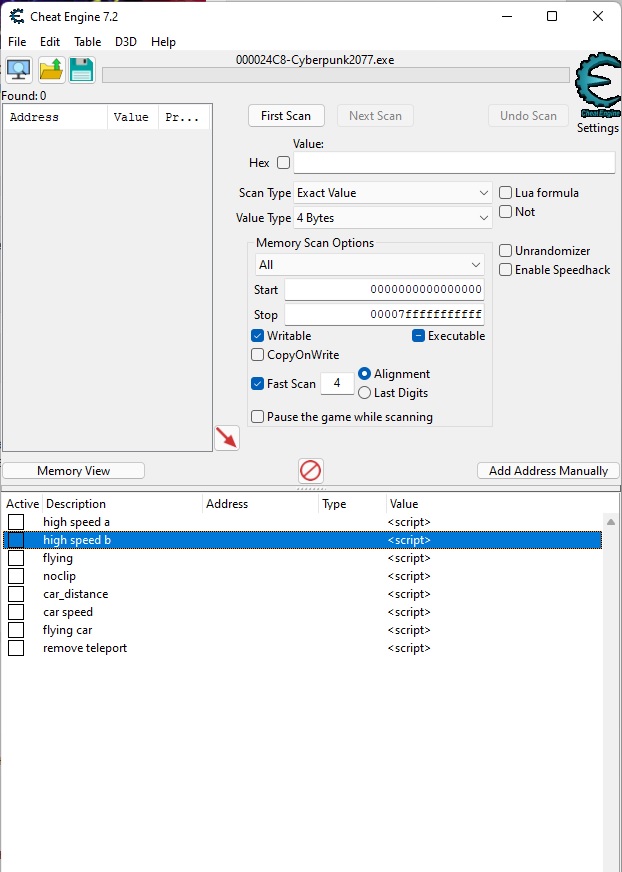The height and width of the screenshot is (872, 622).
Task: Click the First Scan button
Action: [x=286, y=116]
